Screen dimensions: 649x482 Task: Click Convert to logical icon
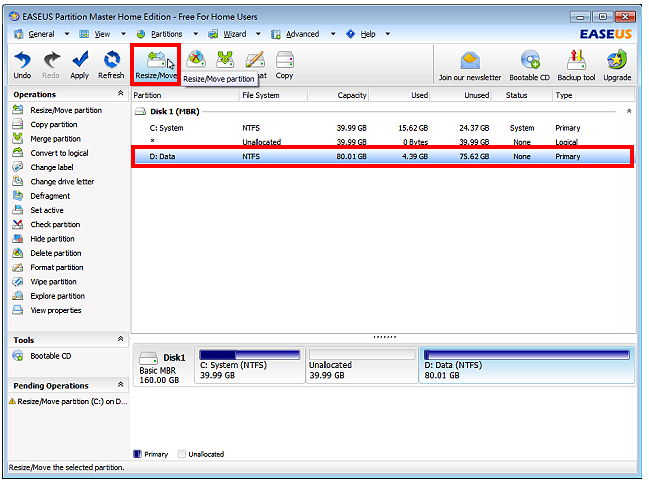coord(18,153)
